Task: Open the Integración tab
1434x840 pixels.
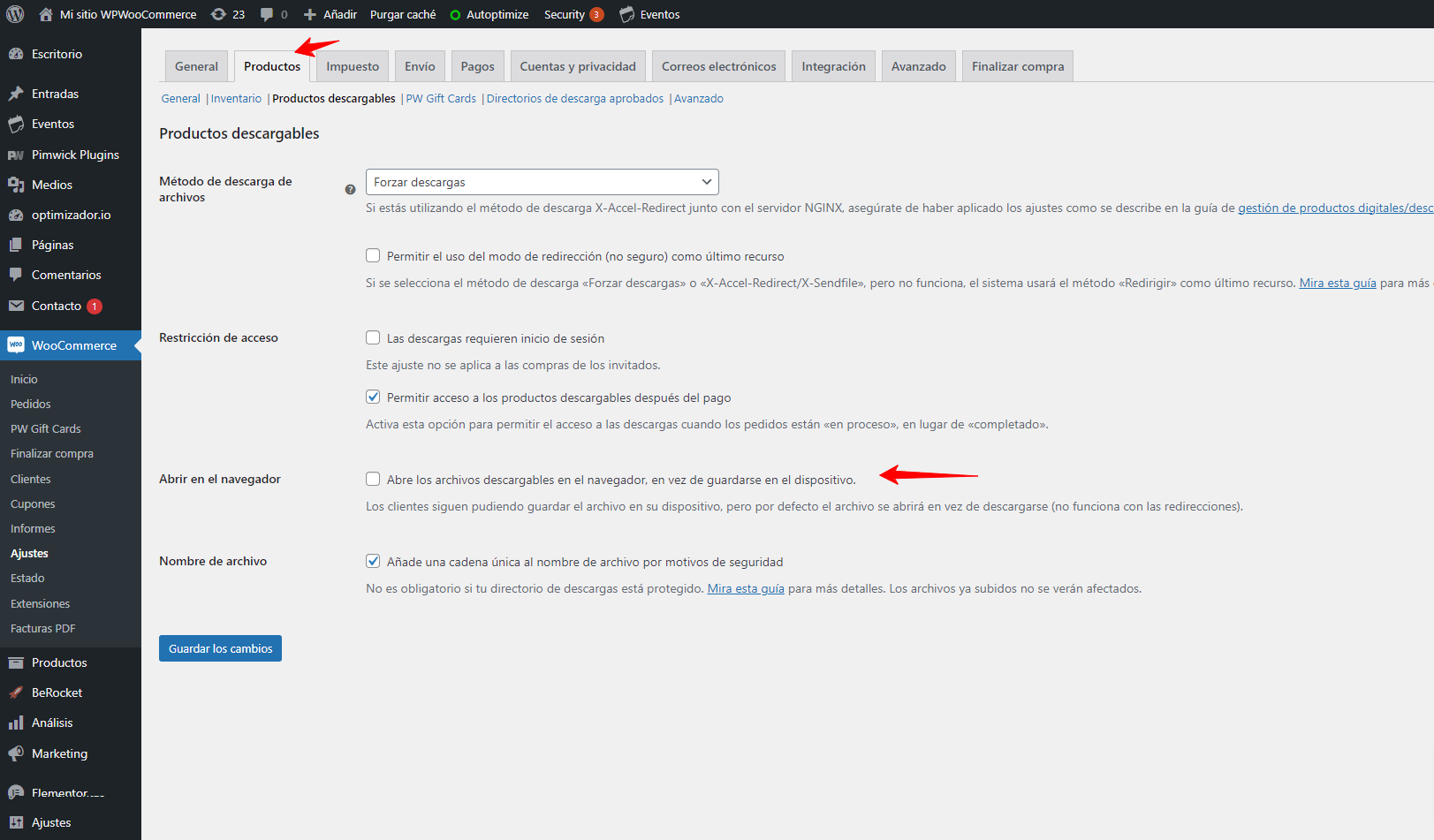Action: coord(833,66)
